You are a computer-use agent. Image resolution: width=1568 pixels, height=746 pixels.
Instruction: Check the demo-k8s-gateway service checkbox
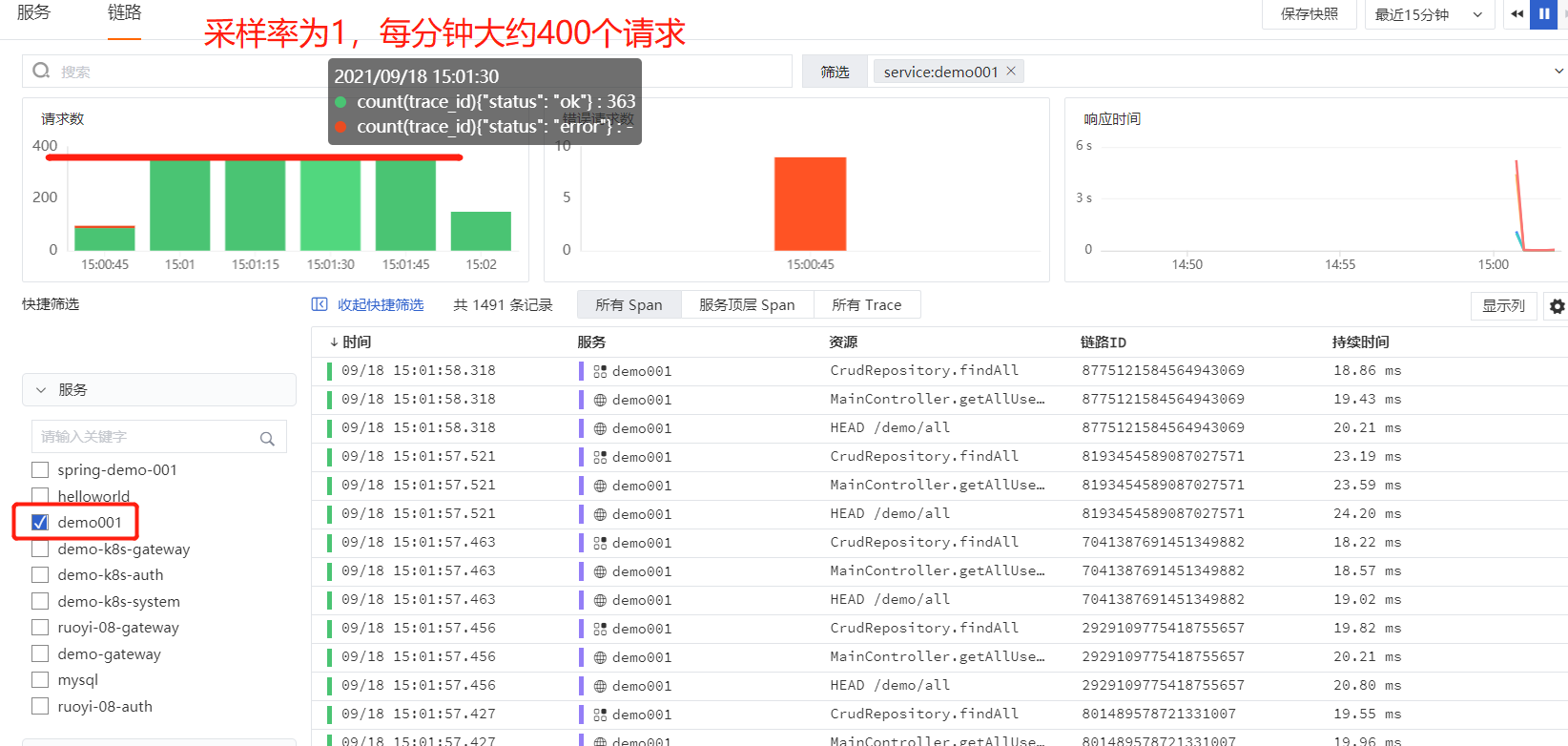[40, 549]
